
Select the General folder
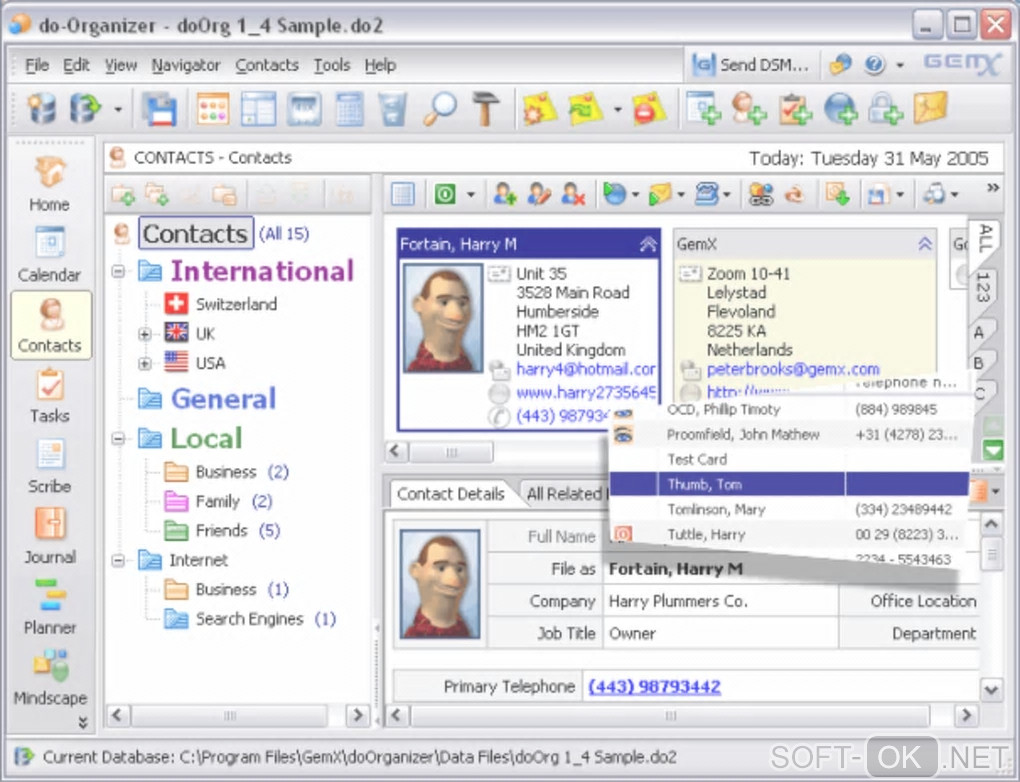(x=223, y=399)
